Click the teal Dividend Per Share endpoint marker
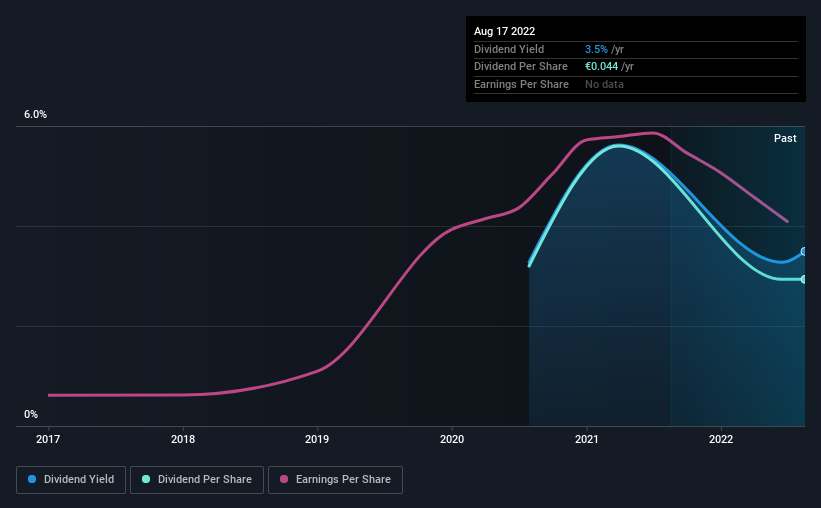The width and height of the screenshot is (821, 508). [x=804, y=279]
